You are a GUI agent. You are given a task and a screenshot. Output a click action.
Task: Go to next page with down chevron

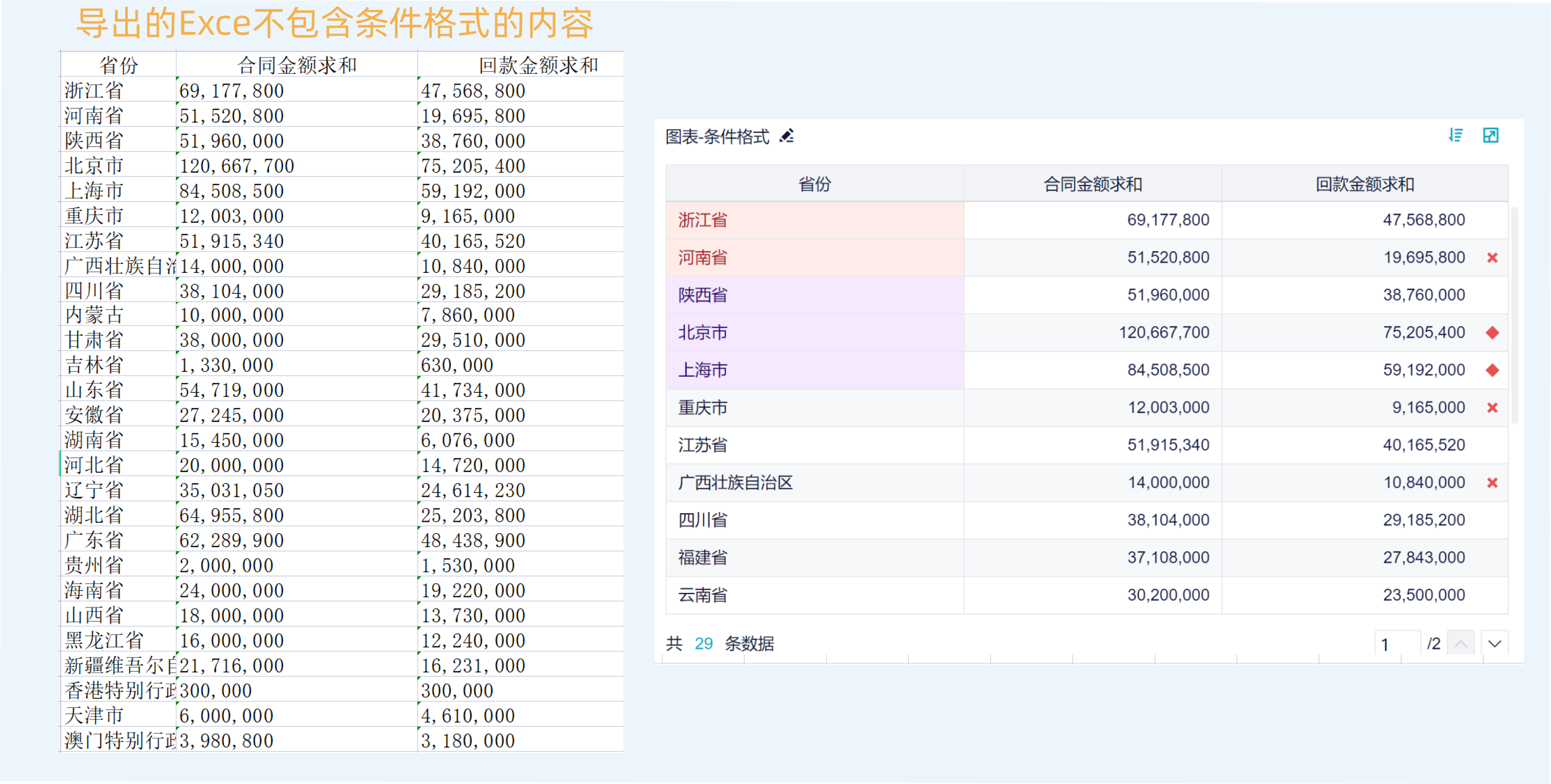[1494, 643]
